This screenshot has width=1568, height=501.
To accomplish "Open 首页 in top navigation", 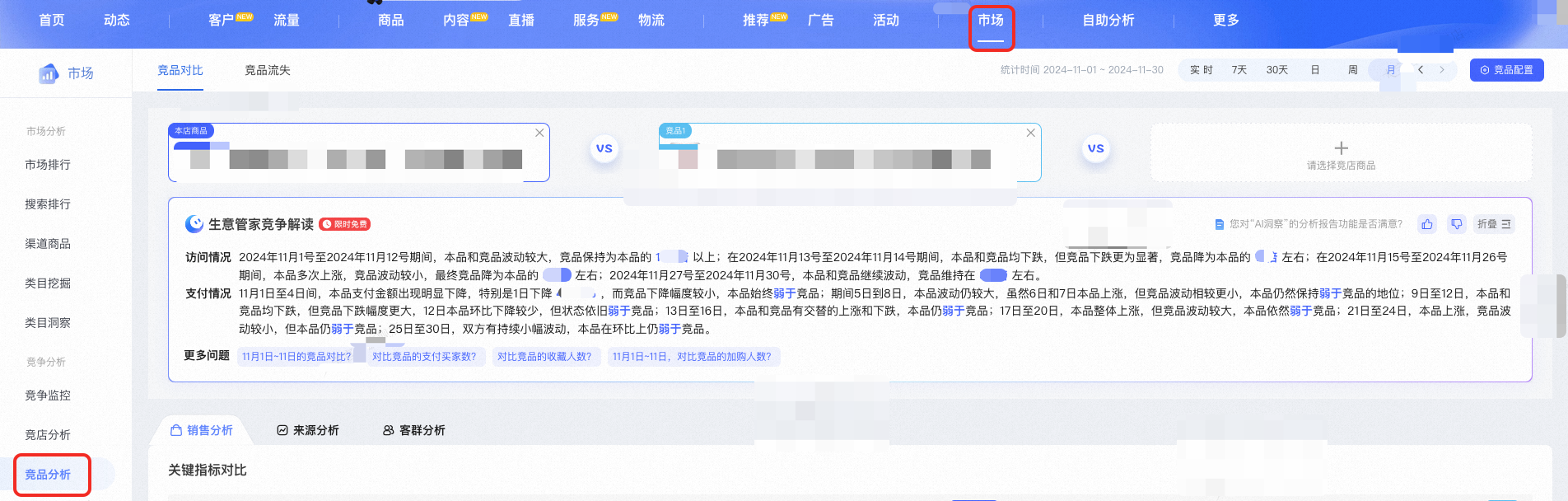I will (52, 20).
